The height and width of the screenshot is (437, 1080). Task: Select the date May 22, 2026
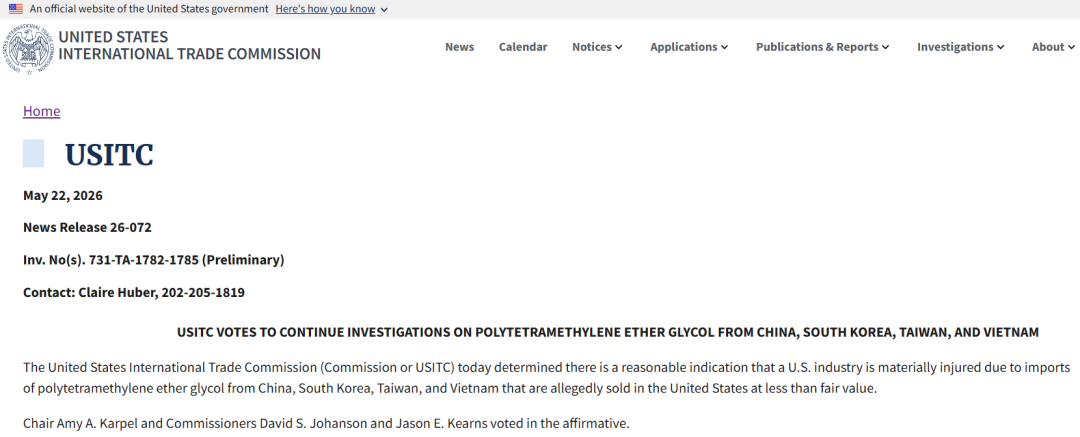pyautogui.click(x=63, y=196)
